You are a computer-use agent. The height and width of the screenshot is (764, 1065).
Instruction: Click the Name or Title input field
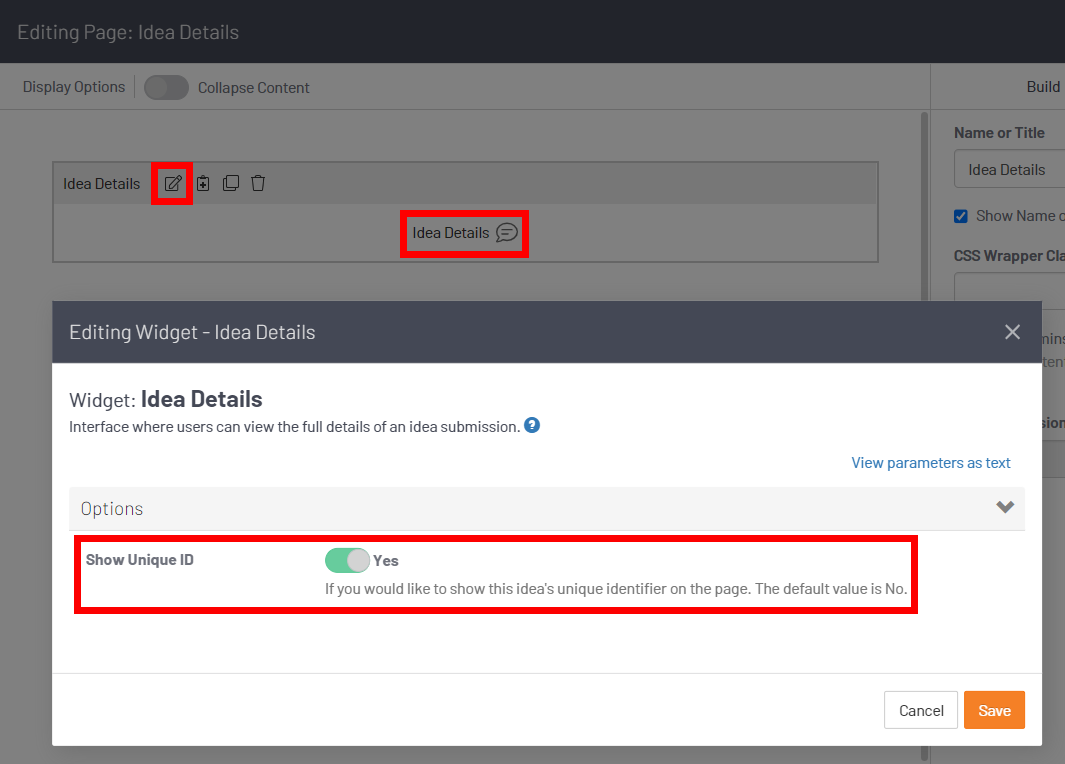1010,170
